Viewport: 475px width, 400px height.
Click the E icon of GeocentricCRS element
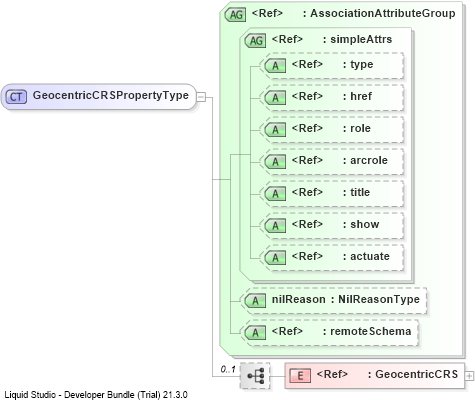pos(300,376)
